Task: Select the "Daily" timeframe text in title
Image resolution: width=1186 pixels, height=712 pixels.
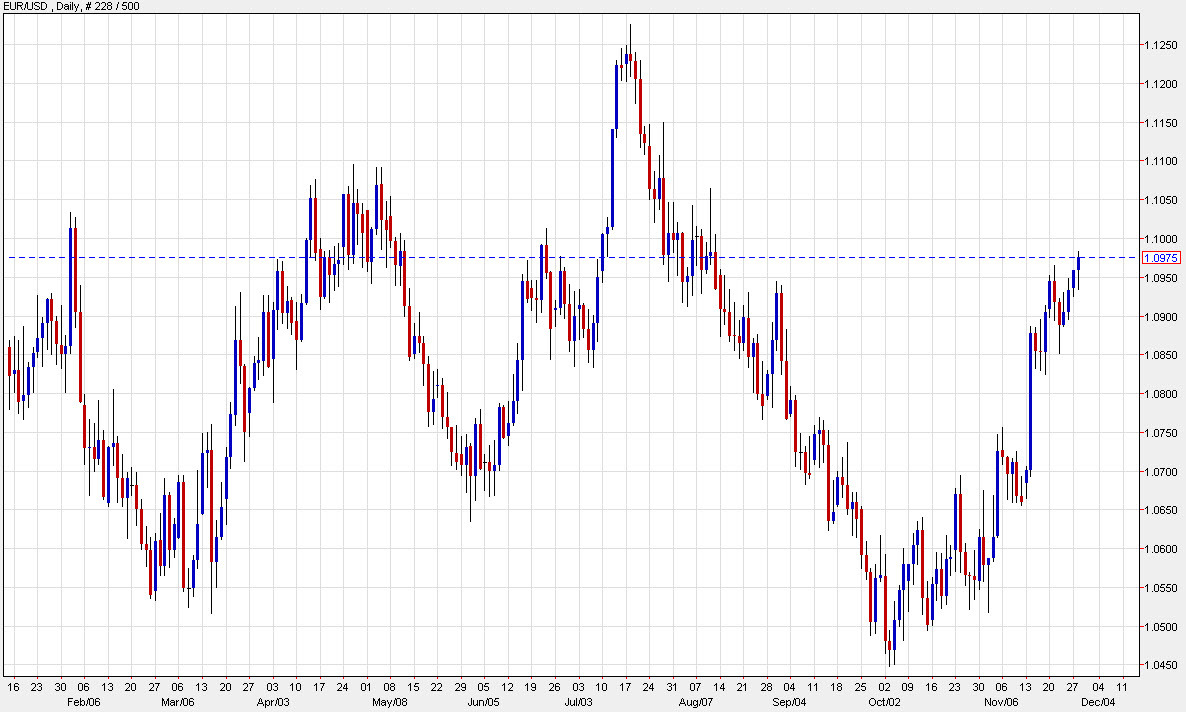Action: (x=66, y=6)
